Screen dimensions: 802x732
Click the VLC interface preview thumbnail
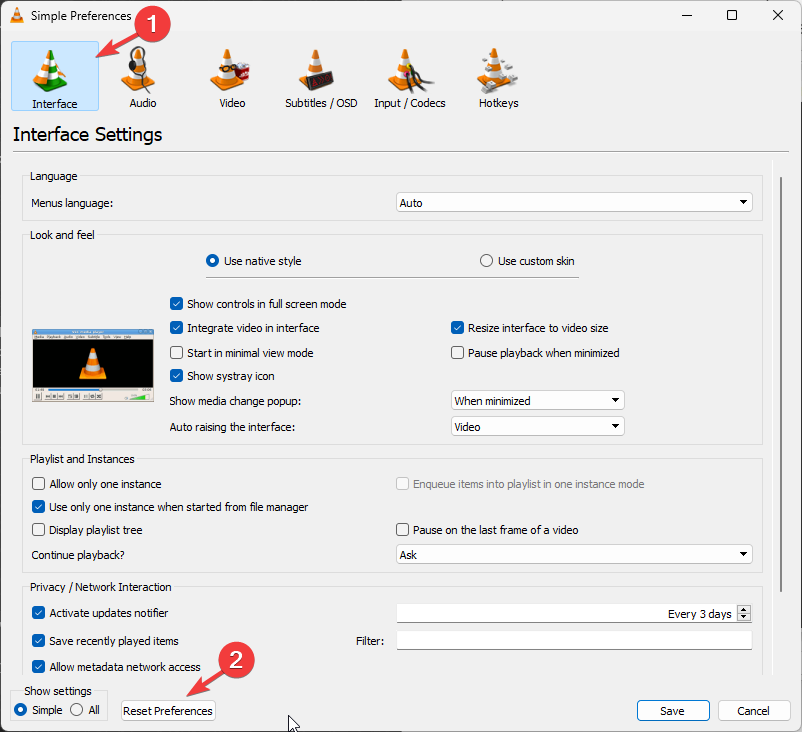[93, 365]
